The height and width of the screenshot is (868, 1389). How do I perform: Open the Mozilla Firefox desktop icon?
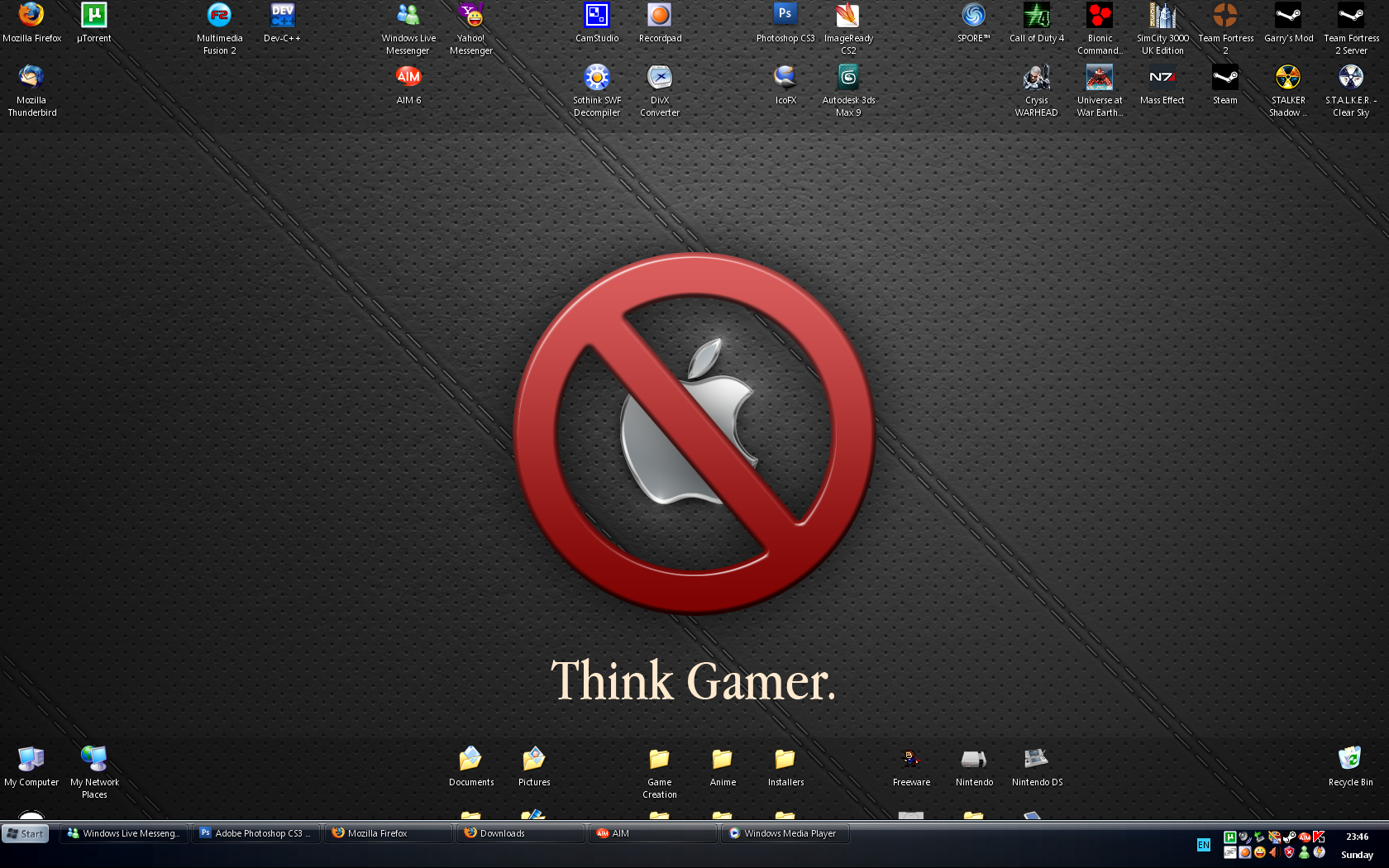tap(31, 22)
